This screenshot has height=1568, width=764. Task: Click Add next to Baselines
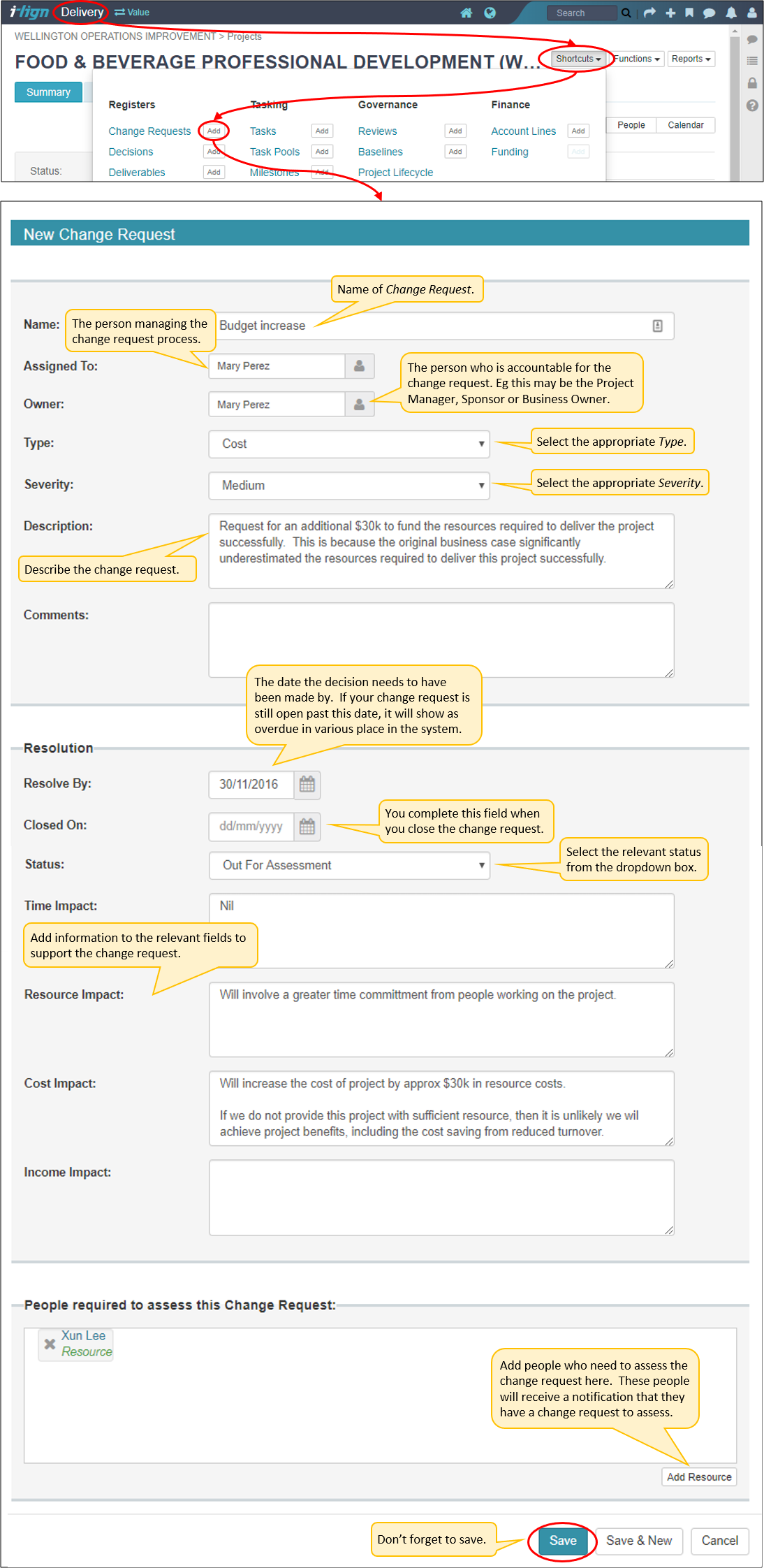click(x=455, y=152)
